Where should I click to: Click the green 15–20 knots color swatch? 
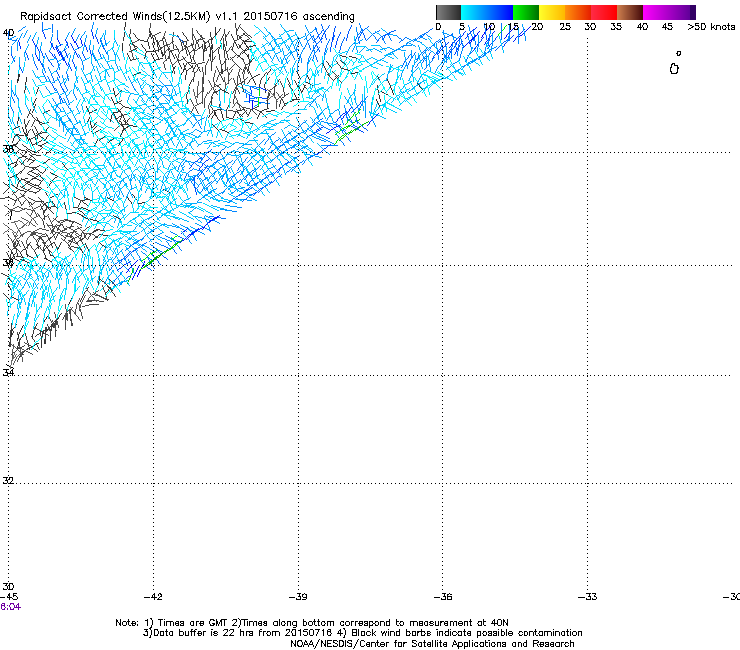(526, 12)
